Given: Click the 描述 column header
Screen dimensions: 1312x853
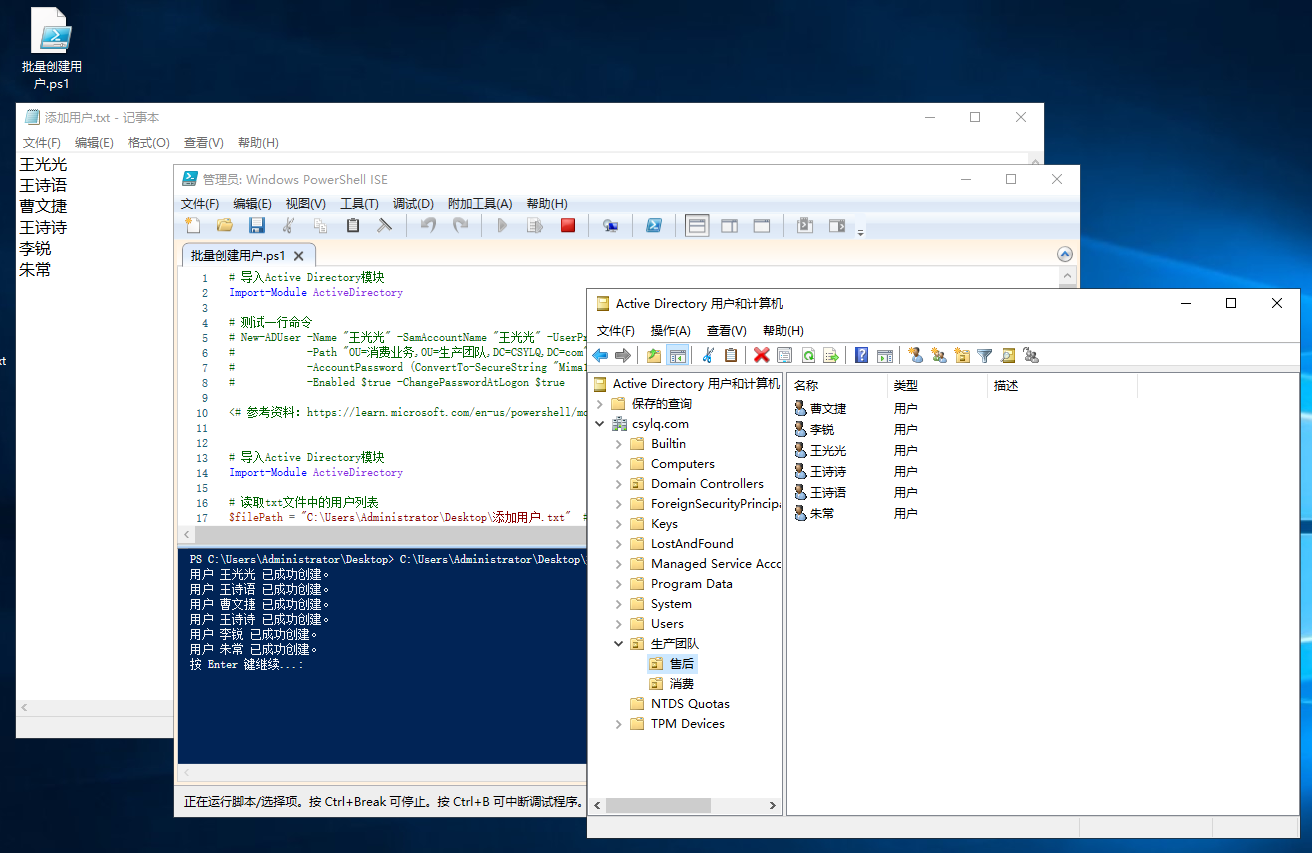Looking at the screenshot, I should pos(1062,385).
